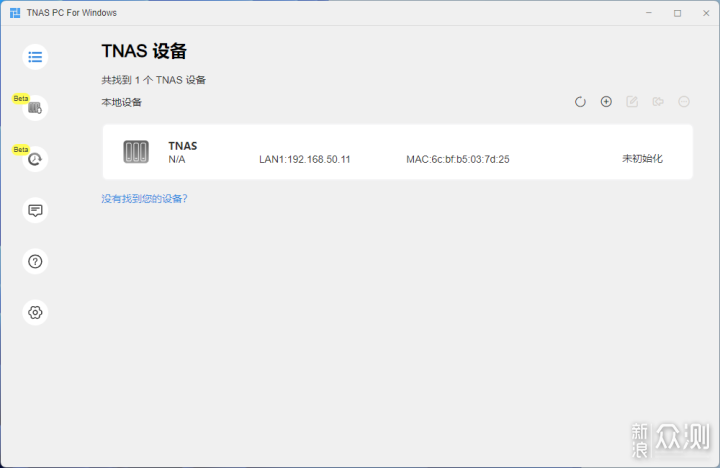720x468 pixels.
Task: Click the TNAS app logo in title bar
Action: pos(15,13)
